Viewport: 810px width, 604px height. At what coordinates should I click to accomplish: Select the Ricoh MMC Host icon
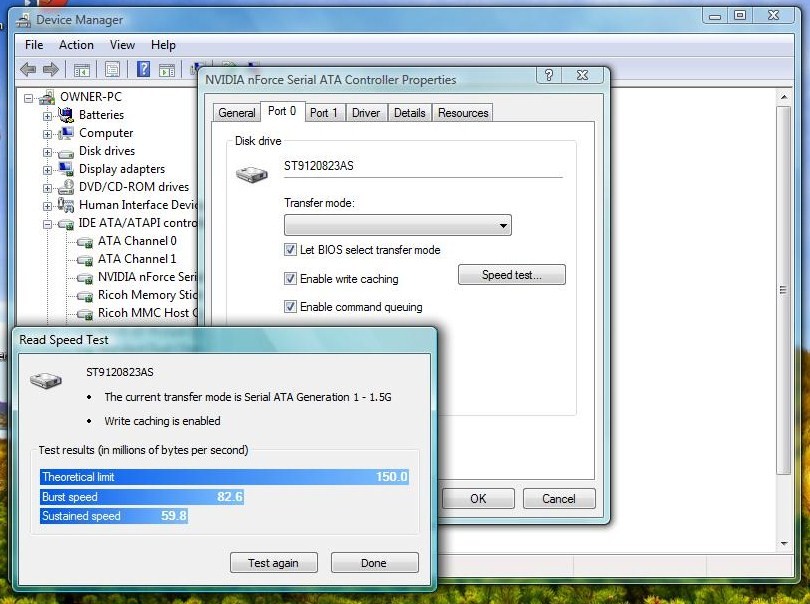click(x=85, y=314)
